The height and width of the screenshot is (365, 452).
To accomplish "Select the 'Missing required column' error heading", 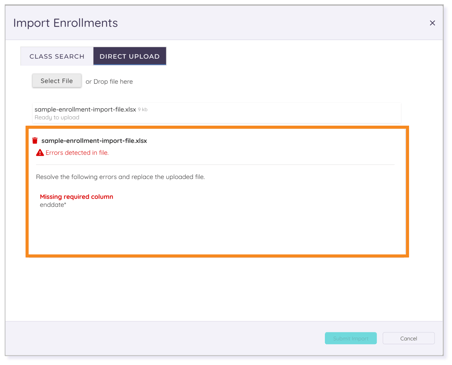I will coord(76,197).
